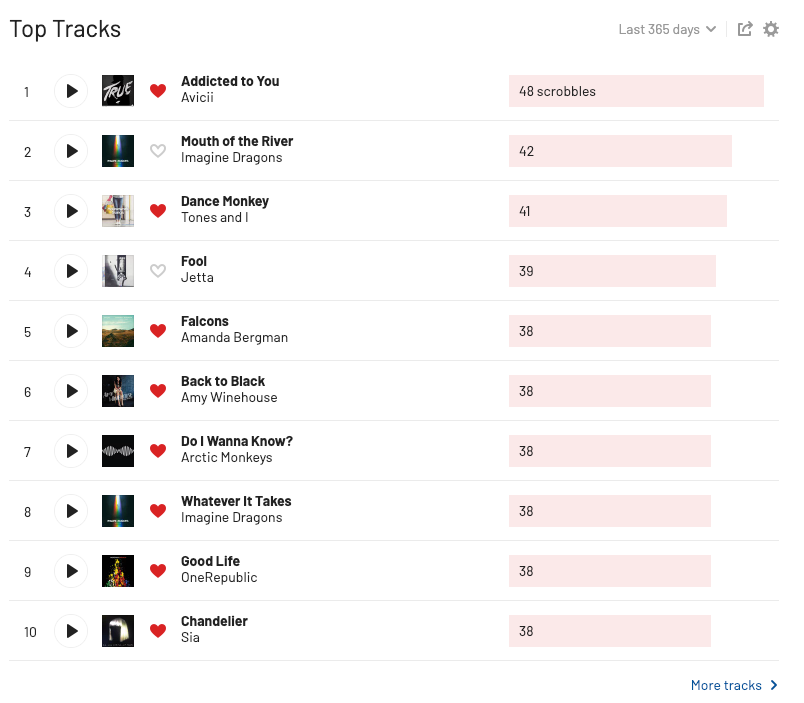Open the Addicted to You album cover
This screenshot has height=703, width=804.
pyautogui.click(x=118, y=91)
